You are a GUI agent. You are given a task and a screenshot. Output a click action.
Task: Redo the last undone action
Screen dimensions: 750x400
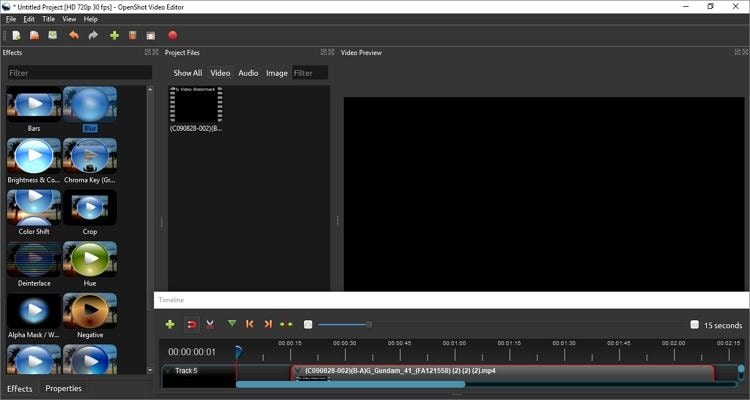point(93,35)
